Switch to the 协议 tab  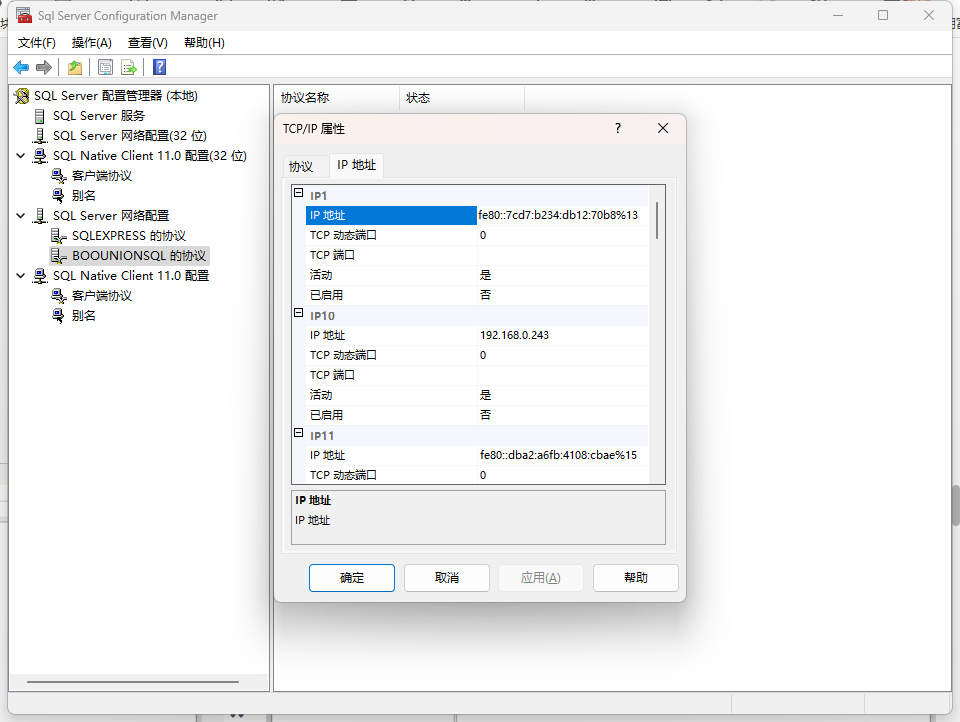[301, 167]
